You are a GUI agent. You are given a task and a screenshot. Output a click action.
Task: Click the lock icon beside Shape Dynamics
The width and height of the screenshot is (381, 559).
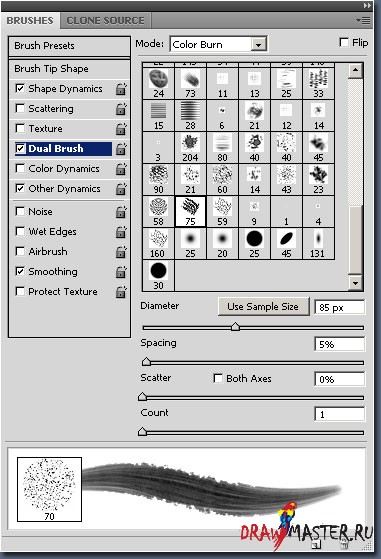click(x=121, y=89)
